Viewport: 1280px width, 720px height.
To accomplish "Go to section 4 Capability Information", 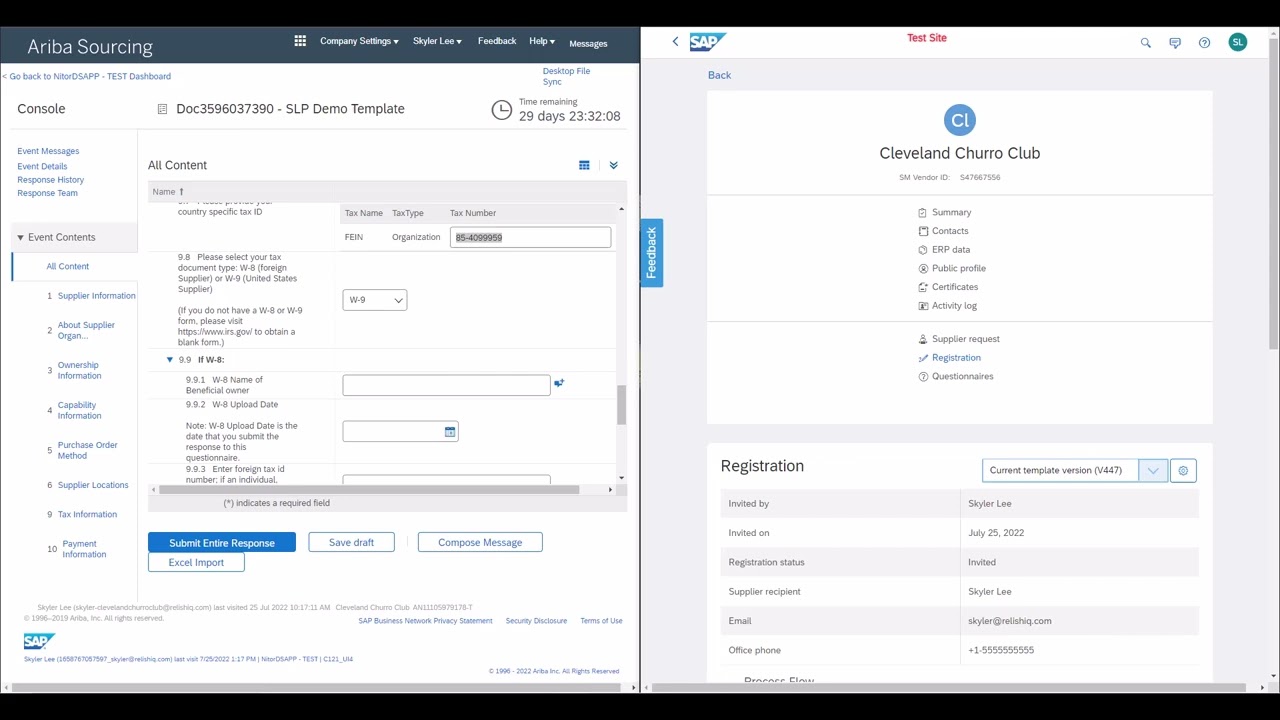I will click(x=79, y=410).
